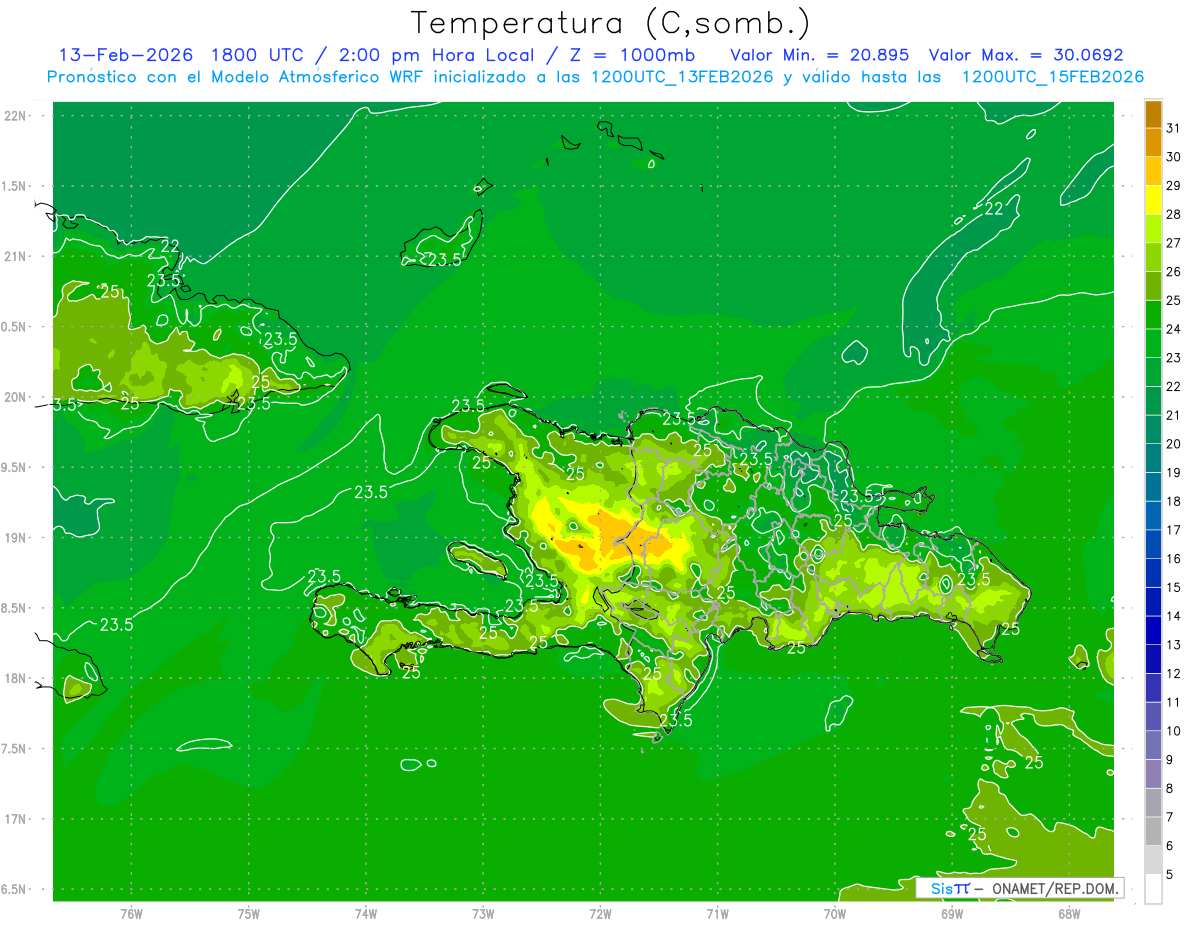1200x927 pixels.
Task: Click the lime legend swatch between 27 and 28
Action: 1153,228
